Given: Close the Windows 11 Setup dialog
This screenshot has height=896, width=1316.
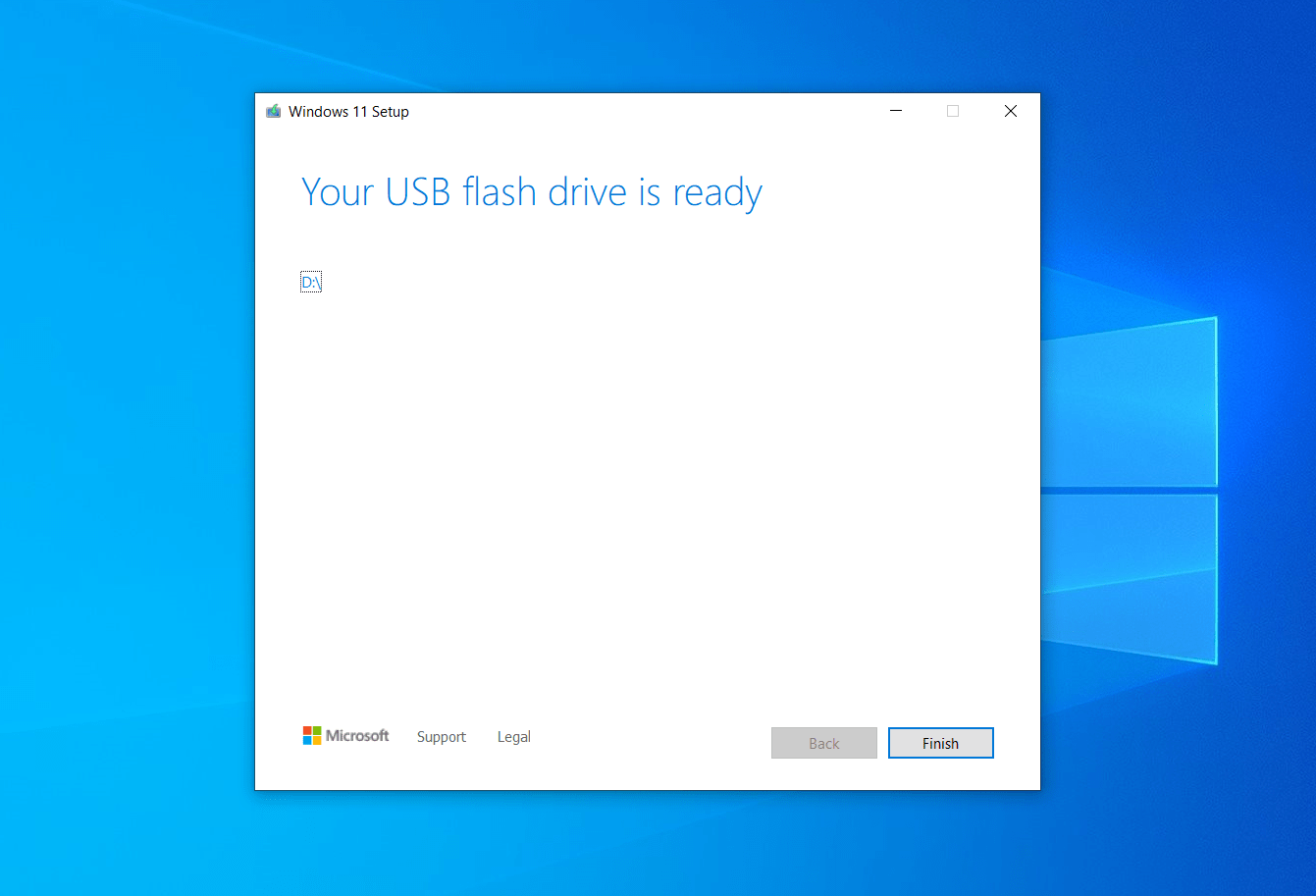Looking at the screenshot, I should [1011, 111].
